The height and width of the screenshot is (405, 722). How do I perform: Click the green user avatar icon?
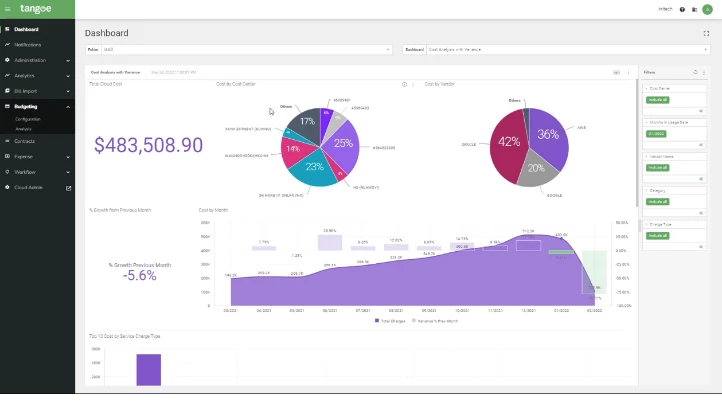tap(708, 9)
